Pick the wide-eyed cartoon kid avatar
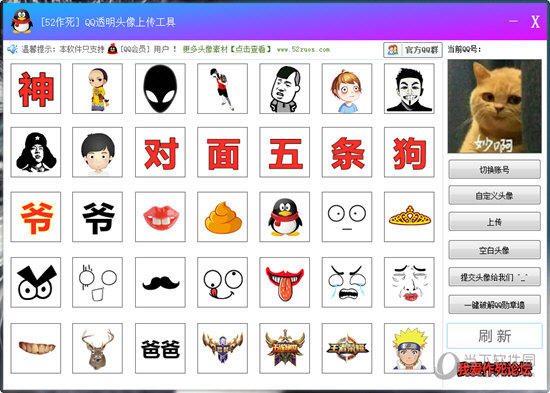This screenshot has width=550, height=393. pyautogui.click(x=347, y=88)
